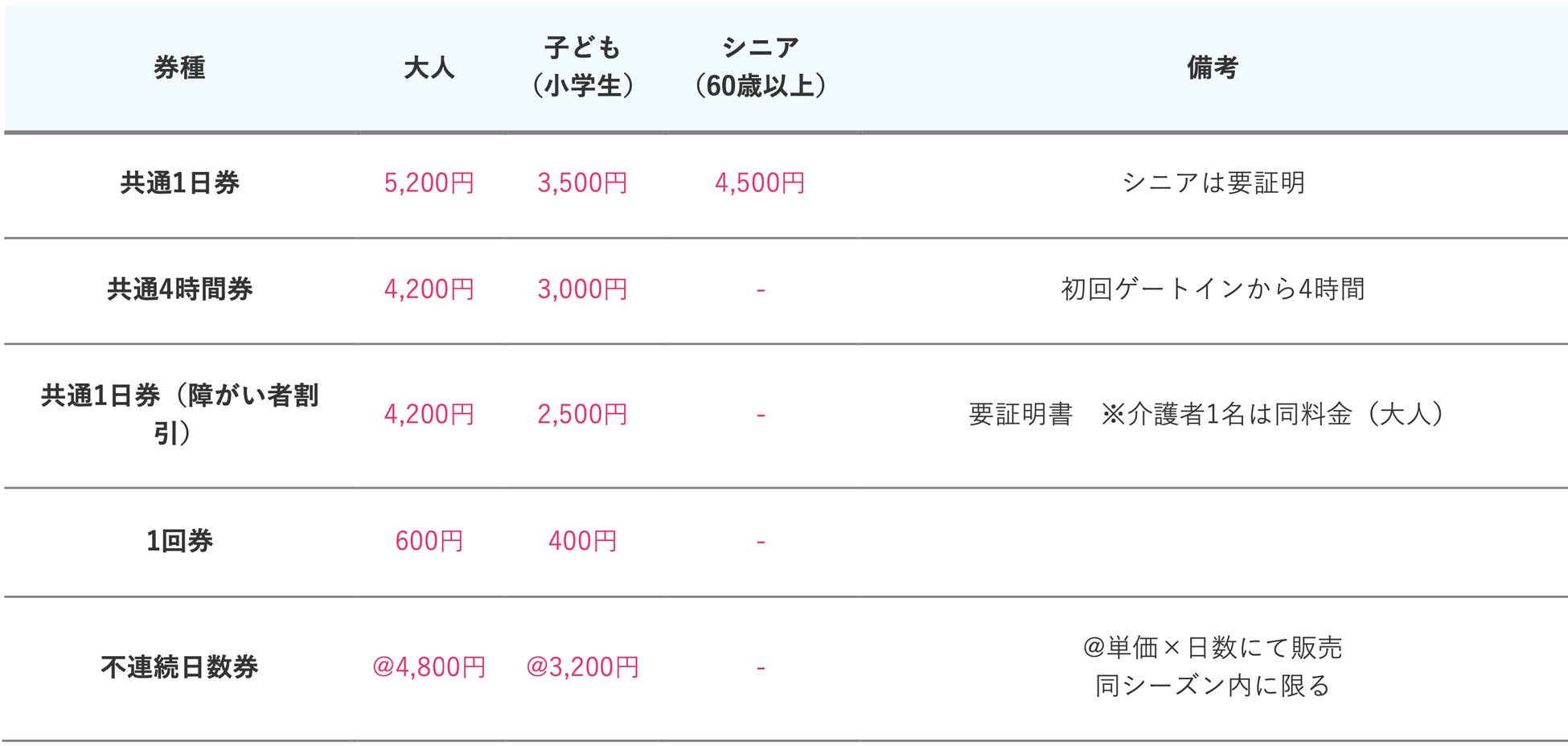
Task: Select the 3,000円 child price
Action: (x=582, y=289)
